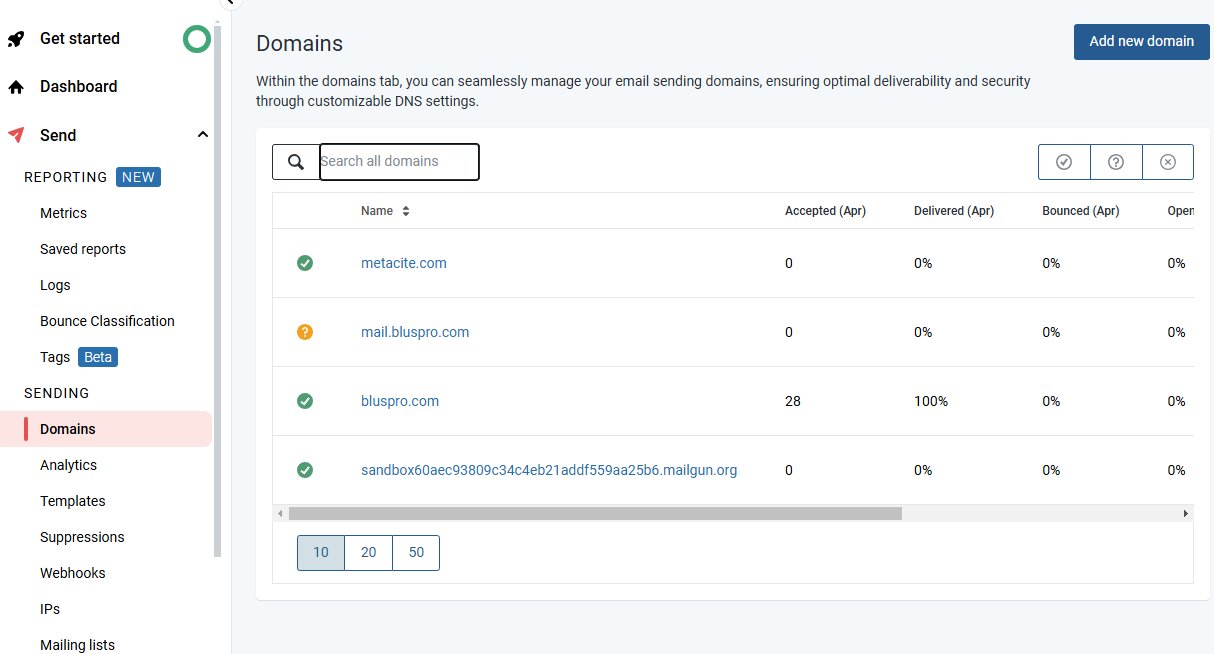Click the rocket icon beside Get started
Image resolution: width=1214 pixels, height=654 pixels.
click(x=16, y=39)
